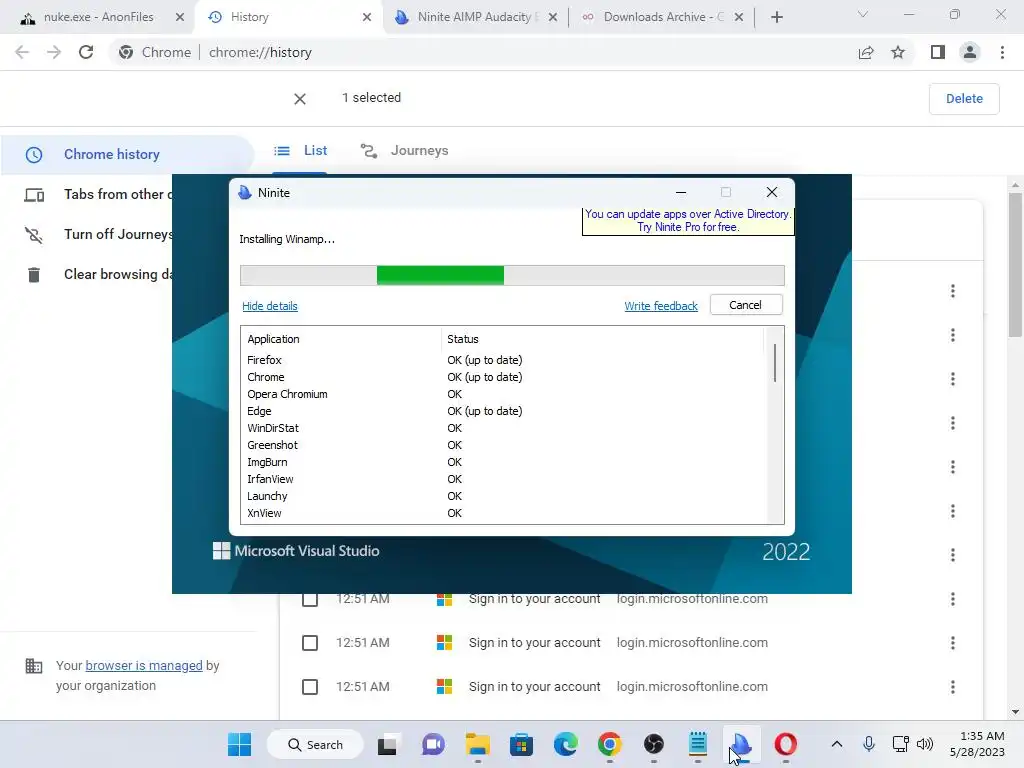Open Task View on taskbar
Image resolution: width=1024 pixels, height=768 pixels.
tap(387, 744)
